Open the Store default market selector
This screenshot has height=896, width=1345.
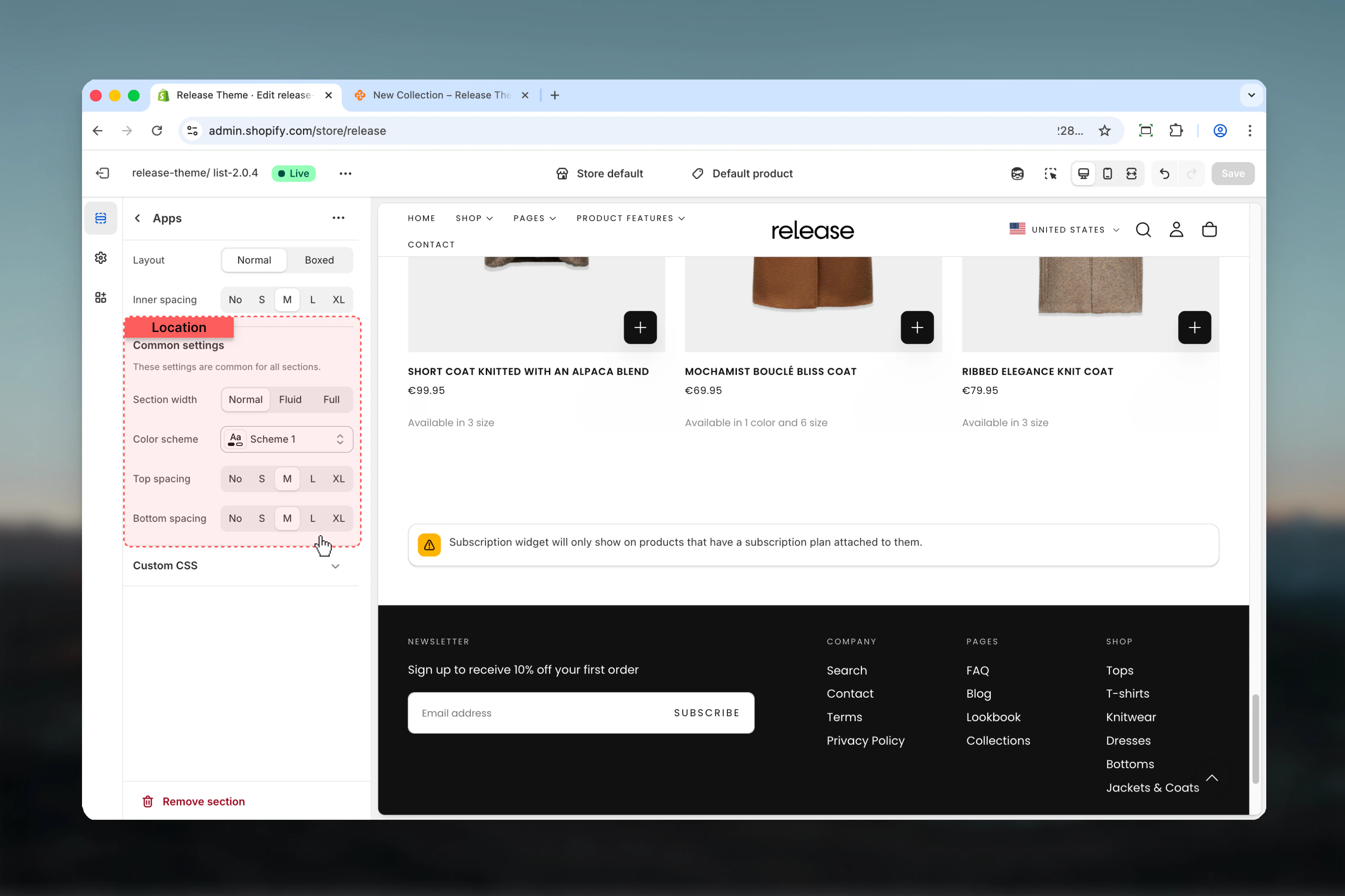point(600,173)
